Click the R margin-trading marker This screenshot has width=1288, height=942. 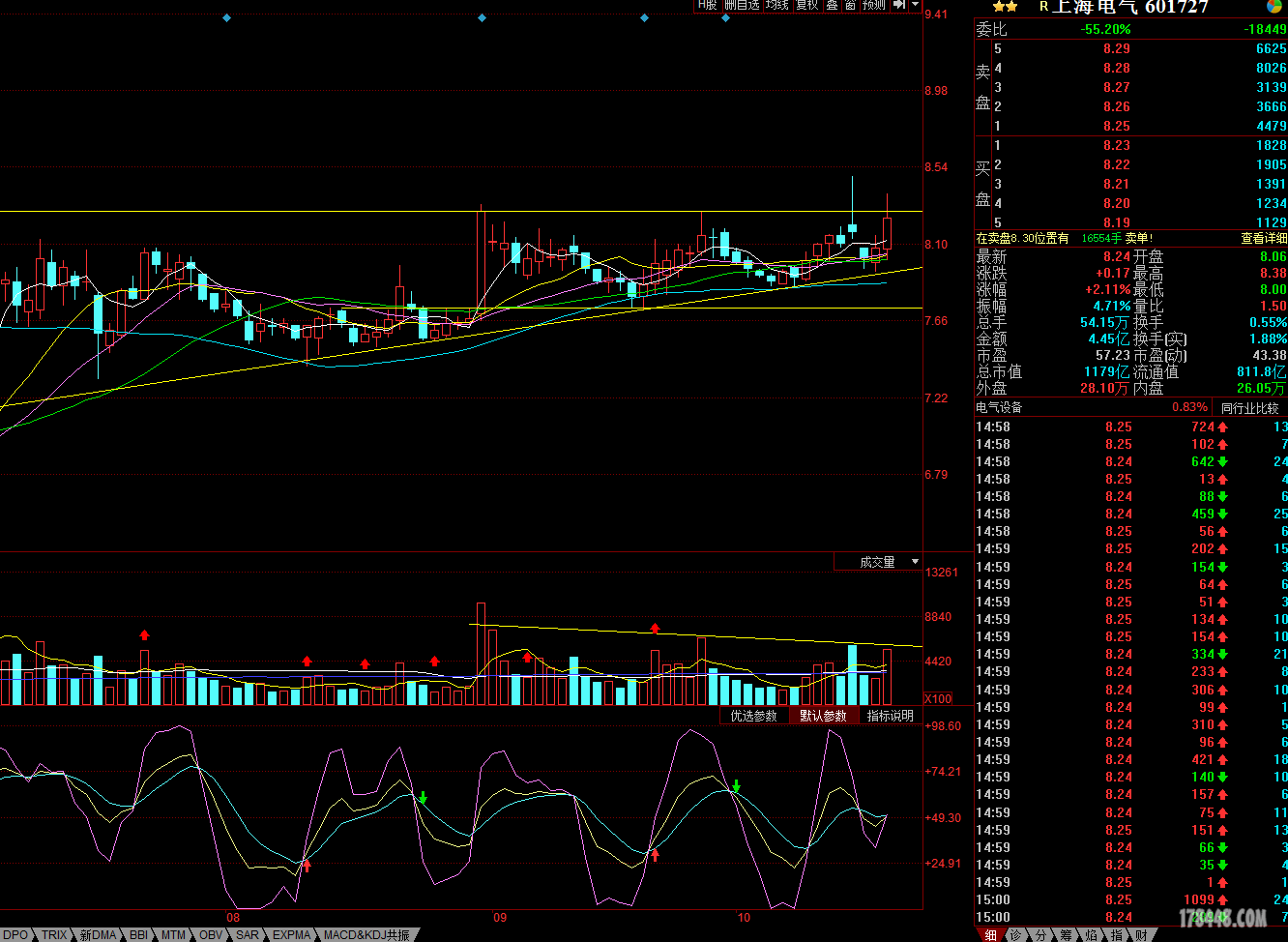pos(1043,7)
